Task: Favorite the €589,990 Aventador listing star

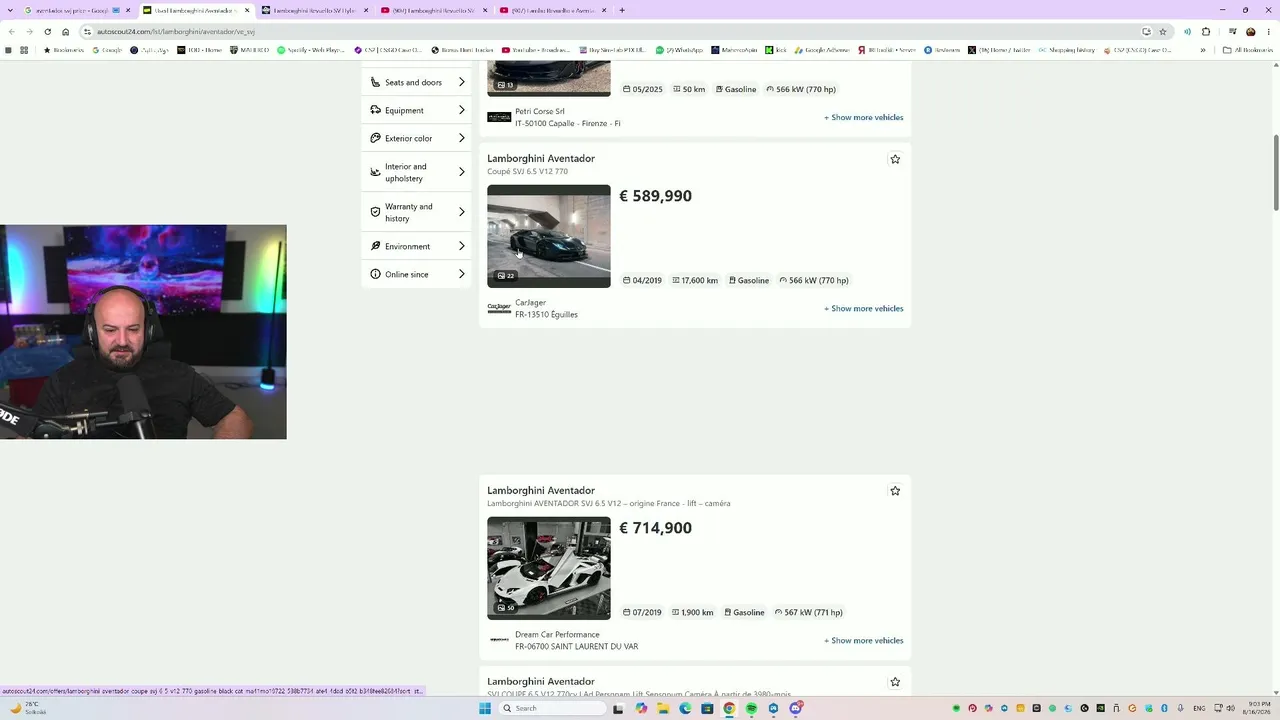Action: [x=895, y=159]
